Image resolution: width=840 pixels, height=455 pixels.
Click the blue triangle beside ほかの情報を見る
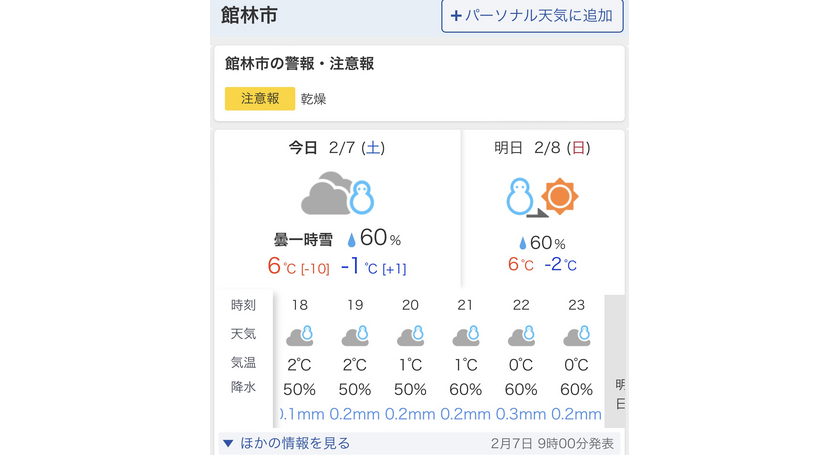[228, 443]
